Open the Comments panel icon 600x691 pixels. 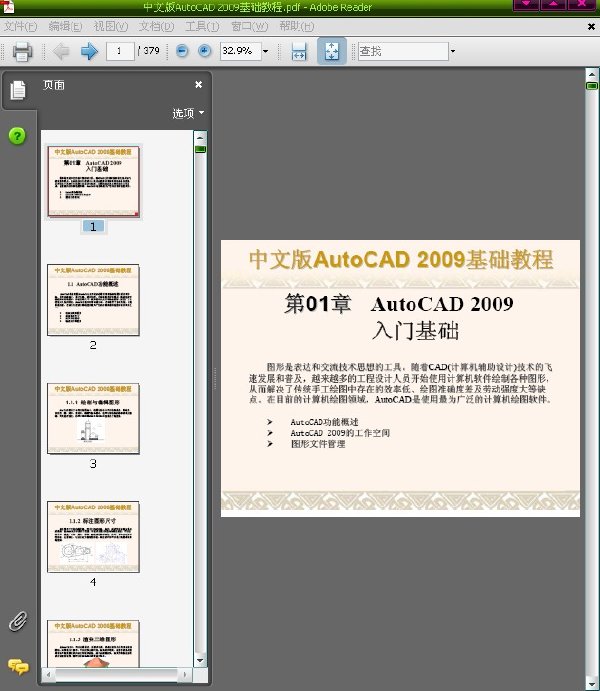(x=18, y=666)
